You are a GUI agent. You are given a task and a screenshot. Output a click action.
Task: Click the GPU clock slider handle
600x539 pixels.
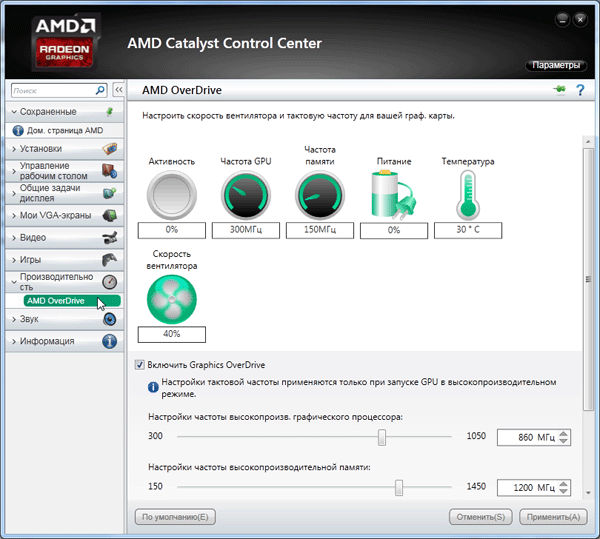pos(382,437)
